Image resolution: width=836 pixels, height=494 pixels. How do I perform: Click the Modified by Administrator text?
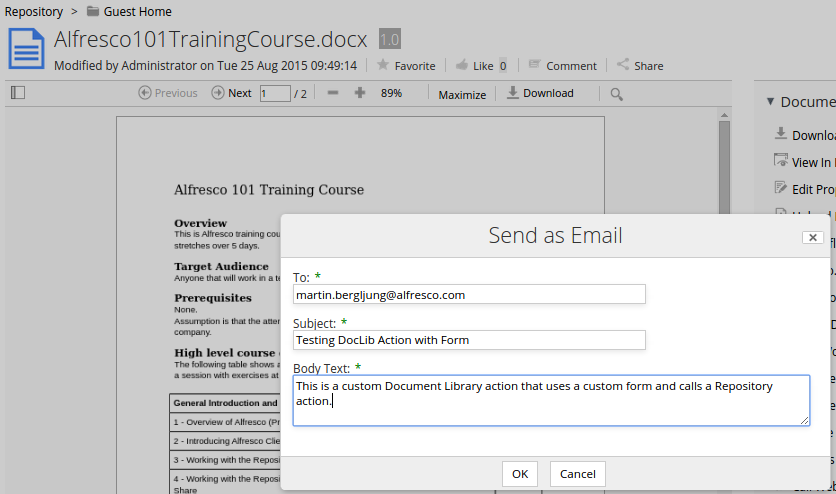tap(205, 66)
